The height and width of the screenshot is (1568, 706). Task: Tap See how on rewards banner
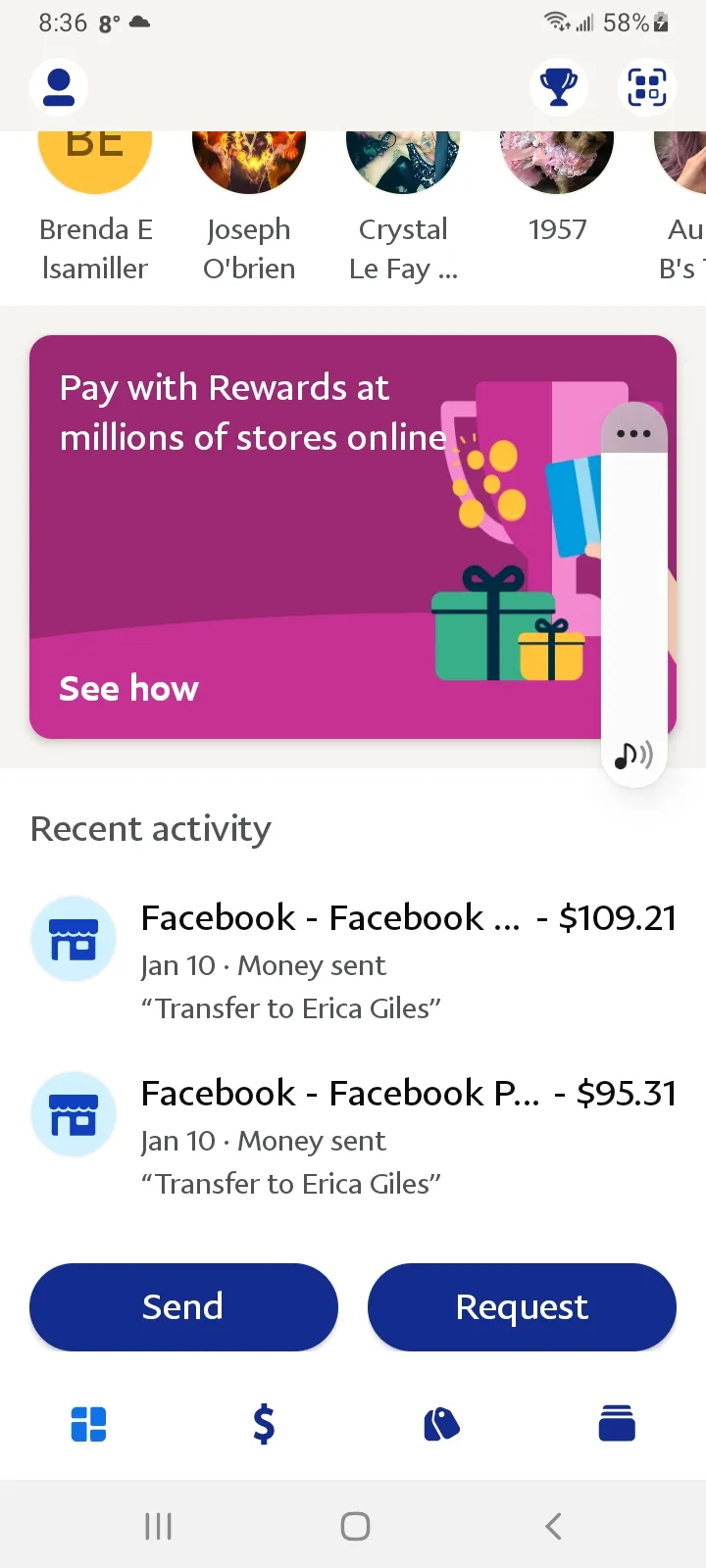point(128,689)
